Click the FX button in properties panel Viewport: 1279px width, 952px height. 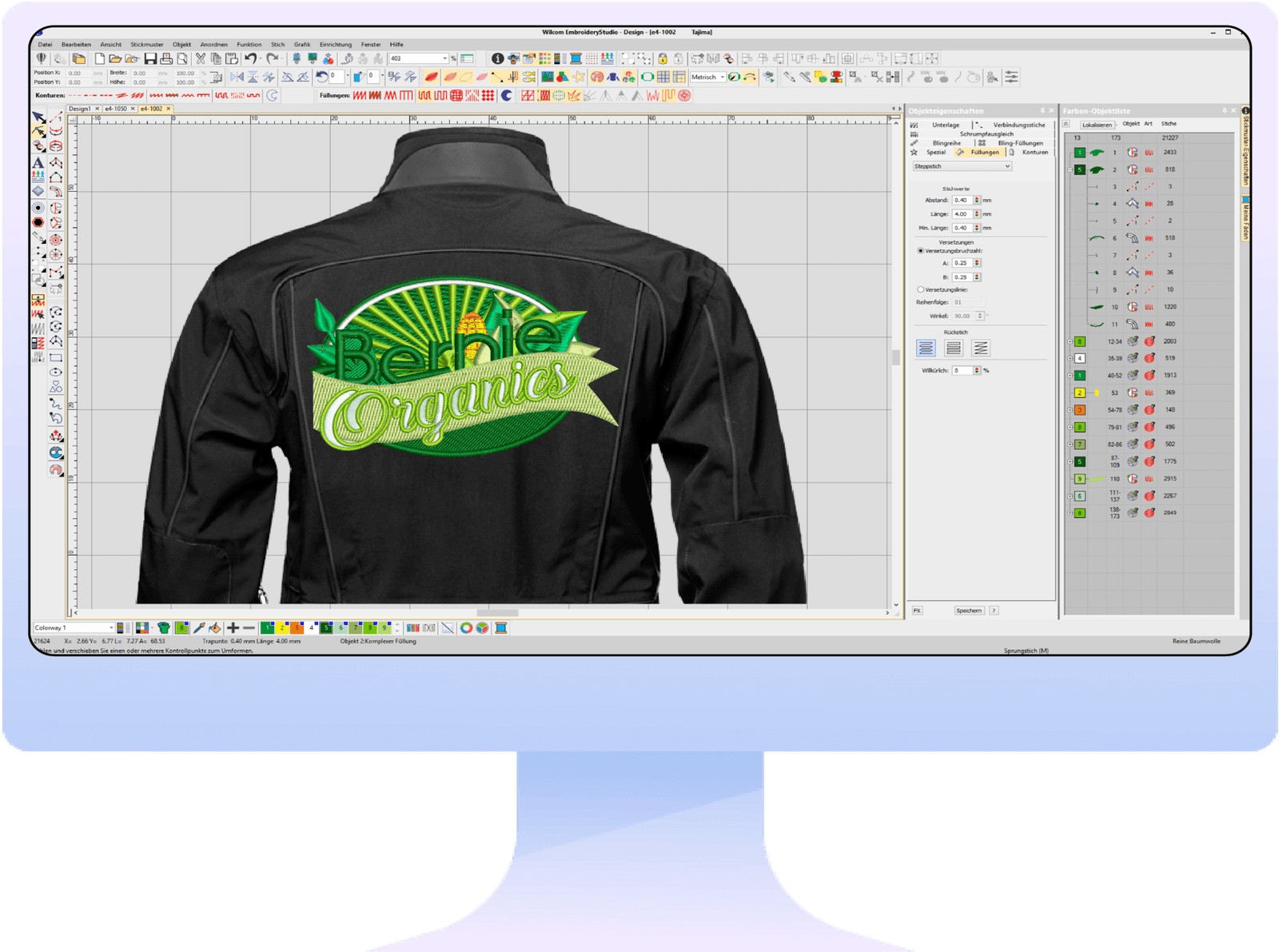pyautogui.click(x=917, y=610)
